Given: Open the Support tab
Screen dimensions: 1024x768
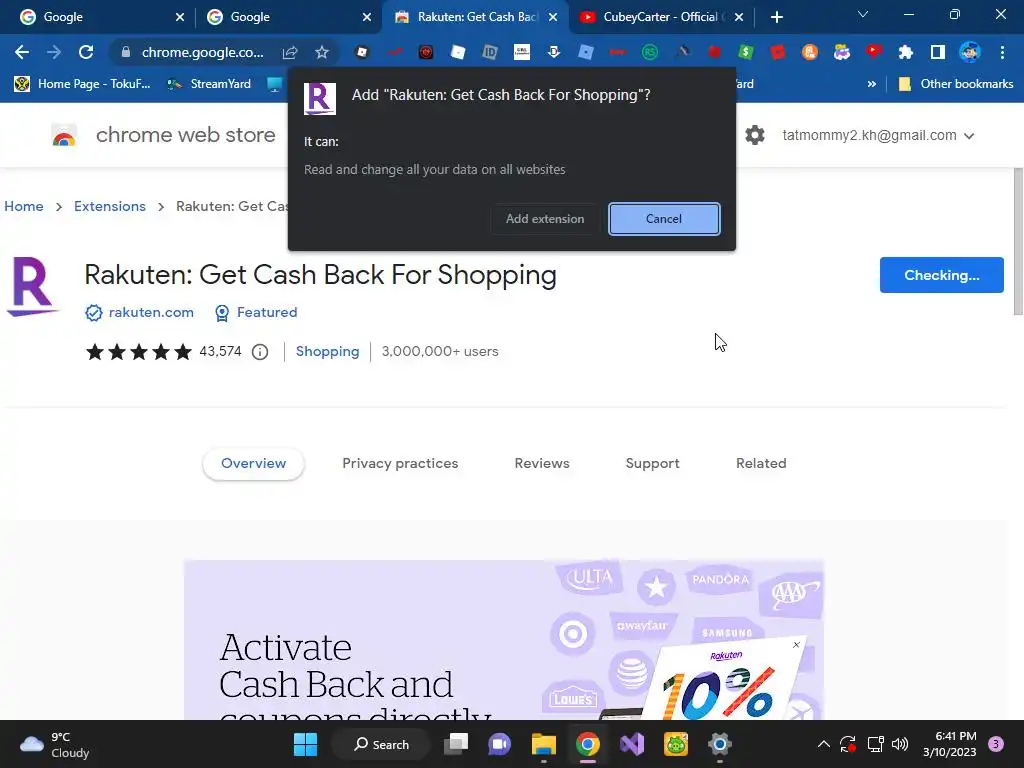Looking at the screenshot, I should point(652,463).
